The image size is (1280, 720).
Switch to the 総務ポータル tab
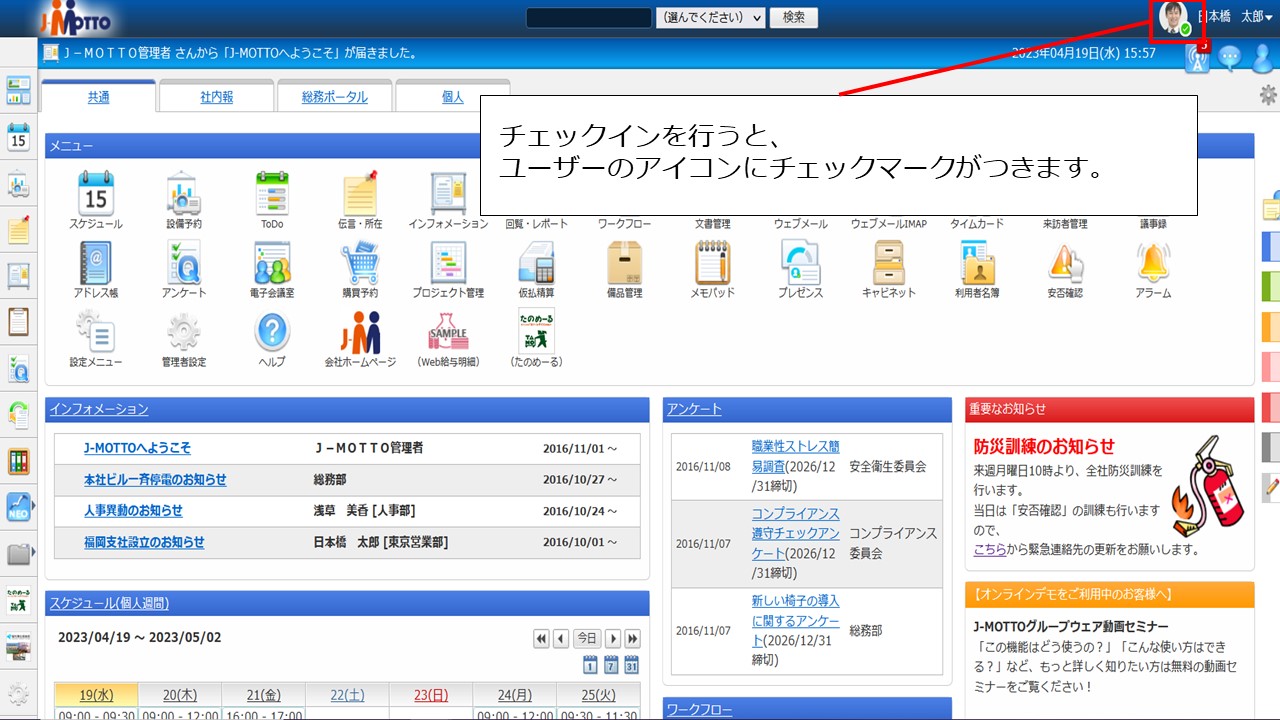[334, 97]
